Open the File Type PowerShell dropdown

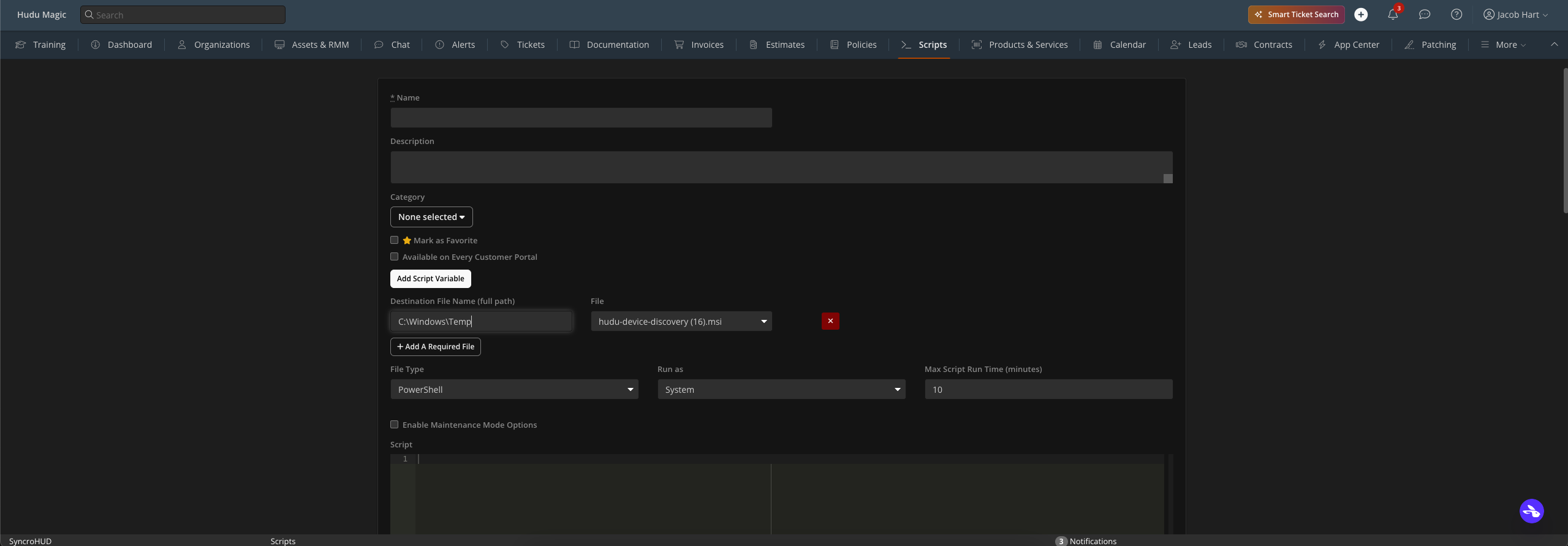click(514, 389)
